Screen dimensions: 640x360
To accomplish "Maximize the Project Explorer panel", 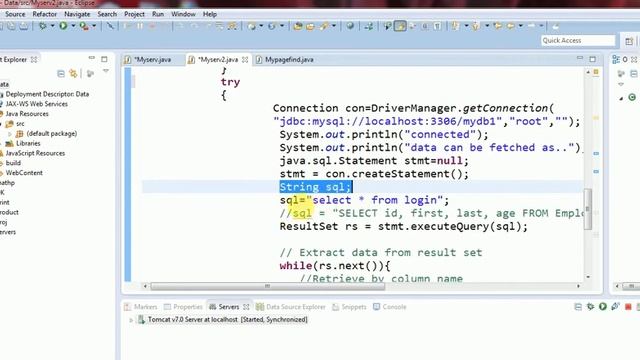I will (x=104, y=59).
